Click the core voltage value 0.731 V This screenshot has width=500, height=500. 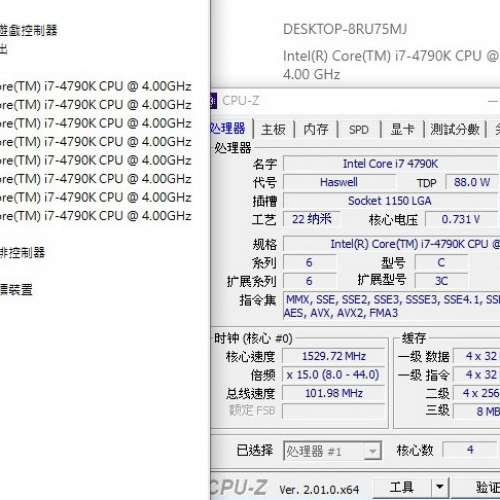461,219
